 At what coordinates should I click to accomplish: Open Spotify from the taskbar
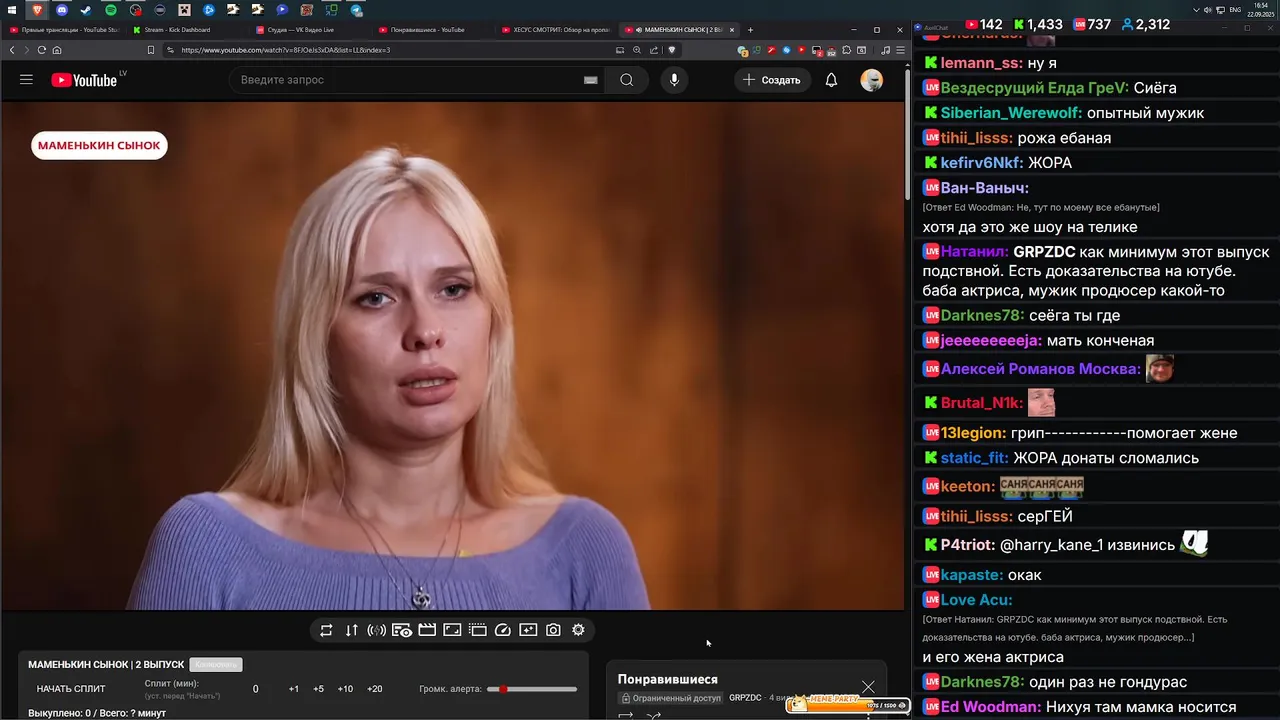pos(111,10)
